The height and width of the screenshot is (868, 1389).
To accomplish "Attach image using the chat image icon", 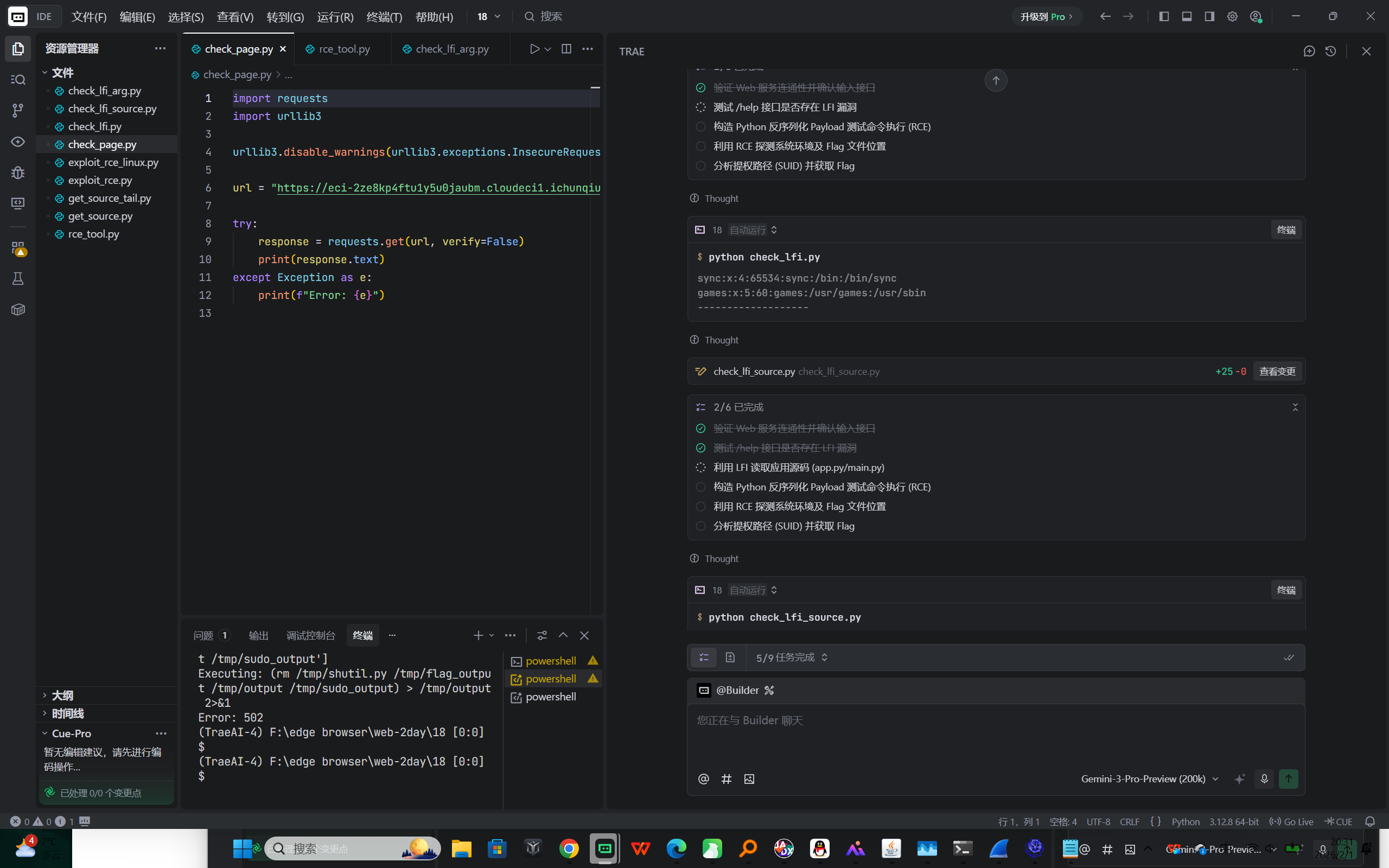I will click(749, 779).
